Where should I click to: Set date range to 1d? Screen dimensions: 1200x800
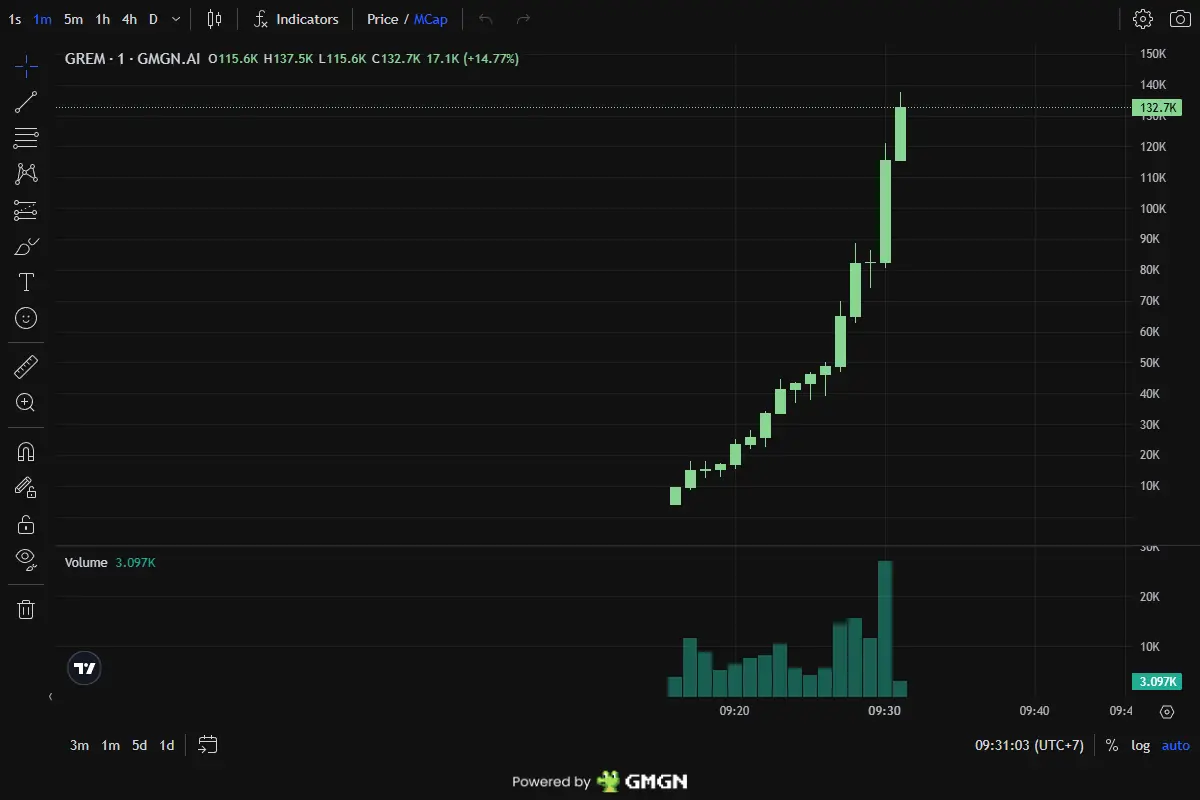[x=167, y=745]
